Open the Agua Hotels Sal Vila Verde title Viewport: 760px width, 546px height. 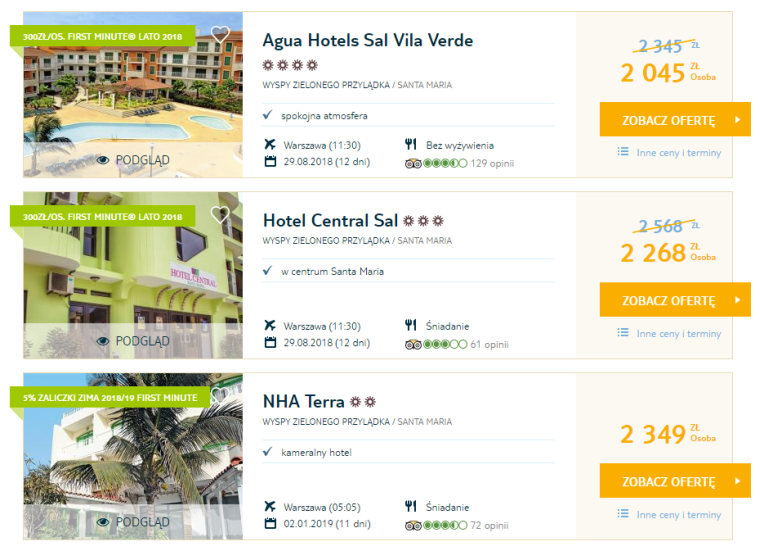[367, 40]
